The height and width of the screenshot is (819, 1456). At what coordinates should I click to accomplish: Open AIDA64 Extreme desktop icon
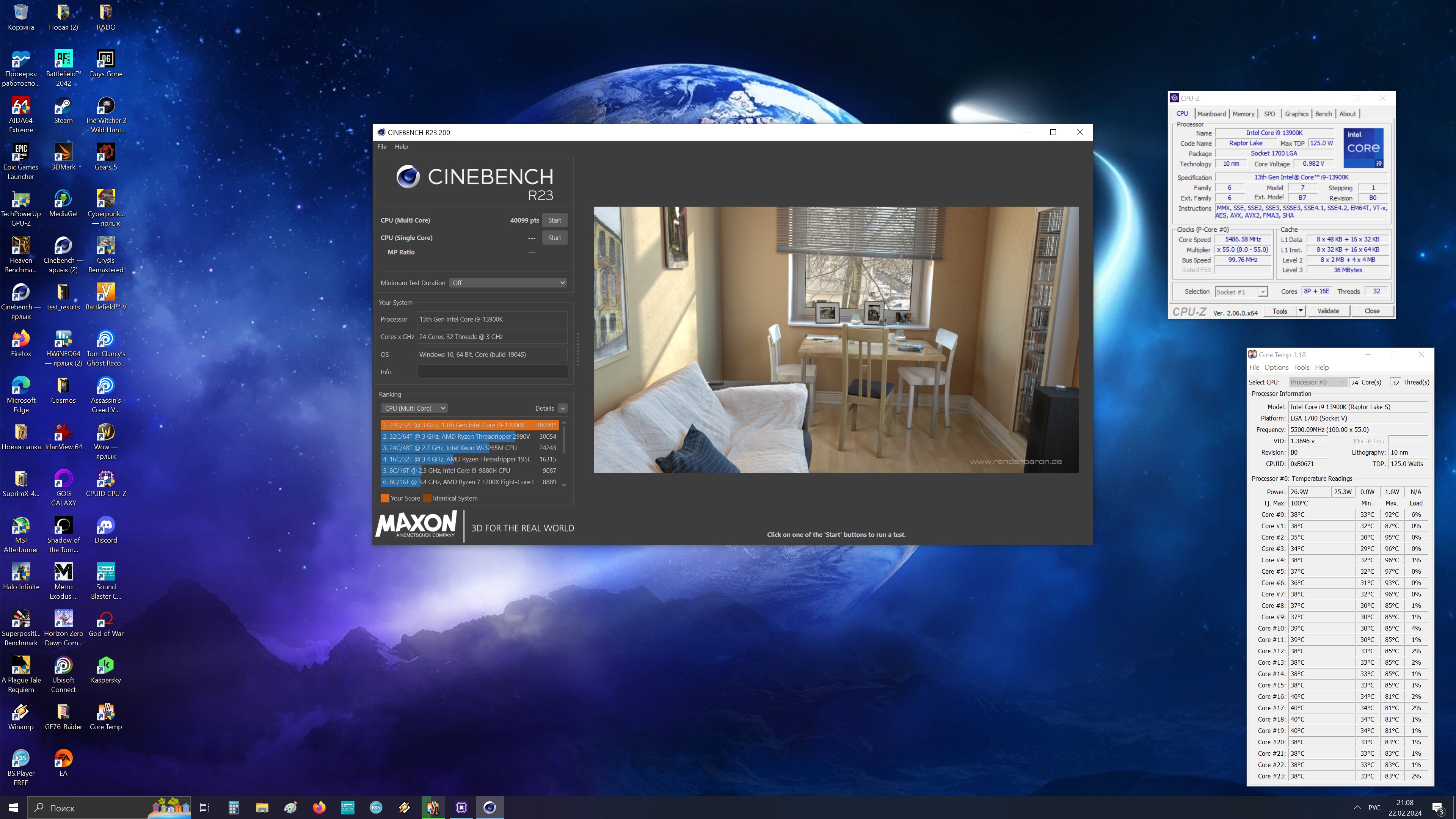click(21, 106)
